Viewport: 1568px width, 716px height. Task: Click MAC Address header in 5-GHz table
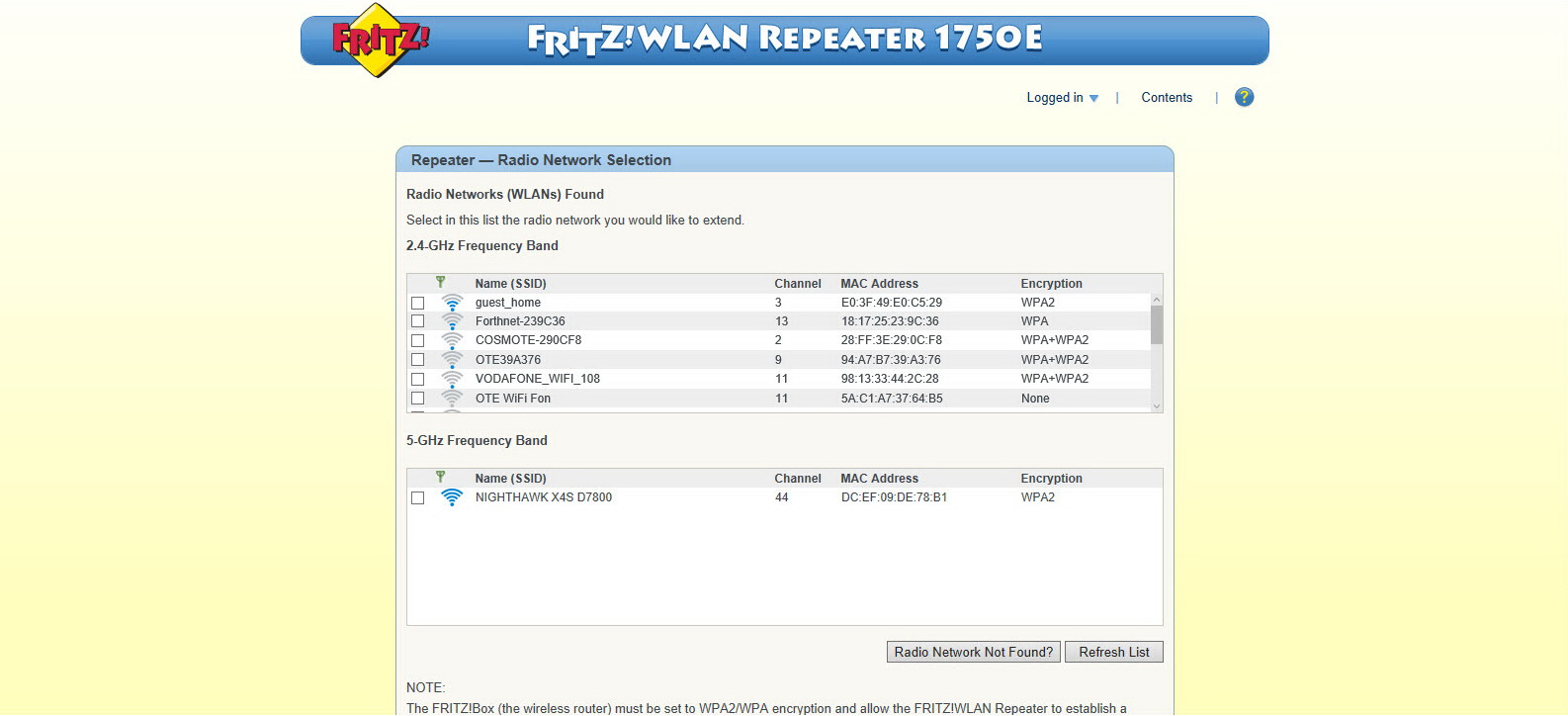pos(879,479)
